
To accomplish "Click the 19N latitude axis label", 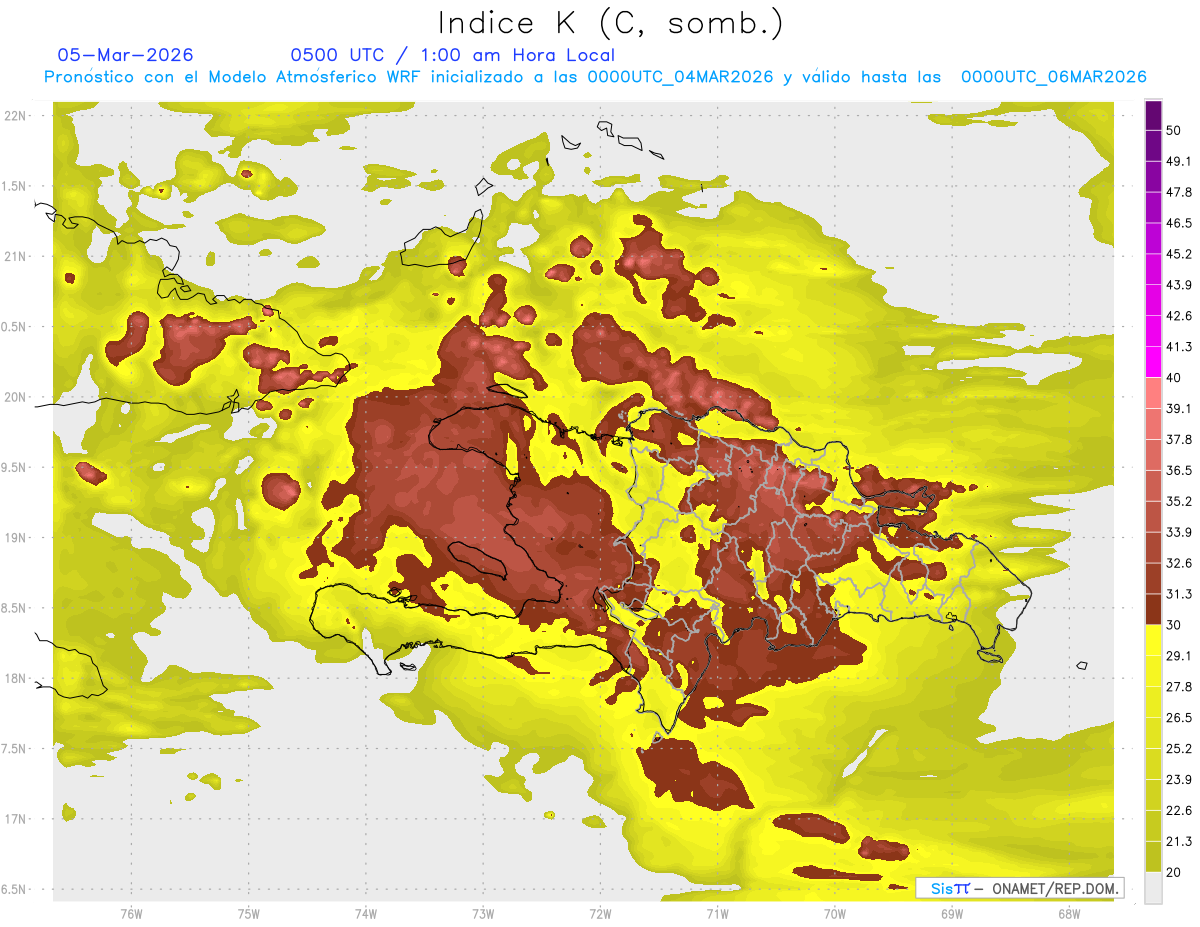I will pyautogui.click(x=15, y=538).
